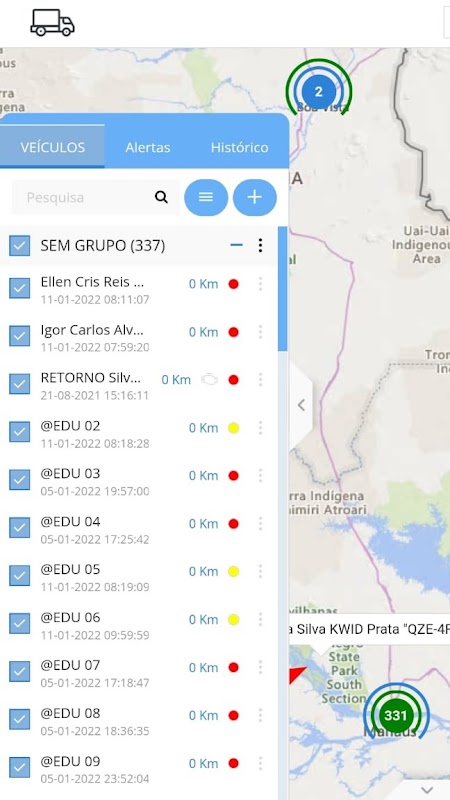
Task: Click the truck logo icon
Action: click(53, 23)
